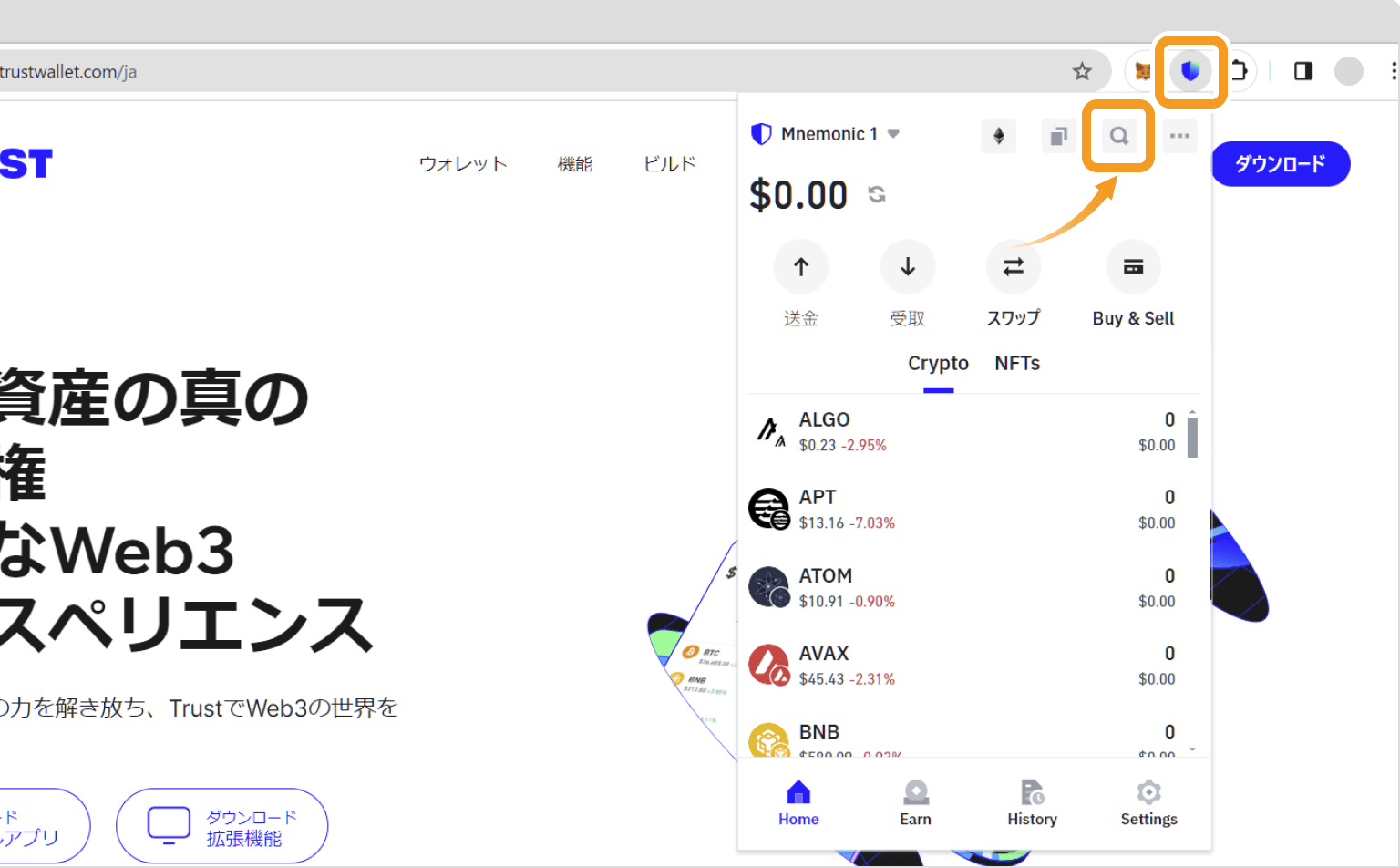Copy wallet address with the copy icon
The image size is (1400, 868).
(x=1058, y=136)
